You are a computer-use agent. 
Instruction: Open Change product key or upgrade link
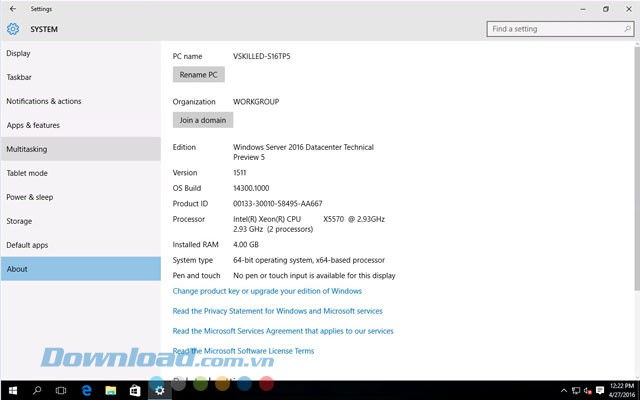click(267, 291)
